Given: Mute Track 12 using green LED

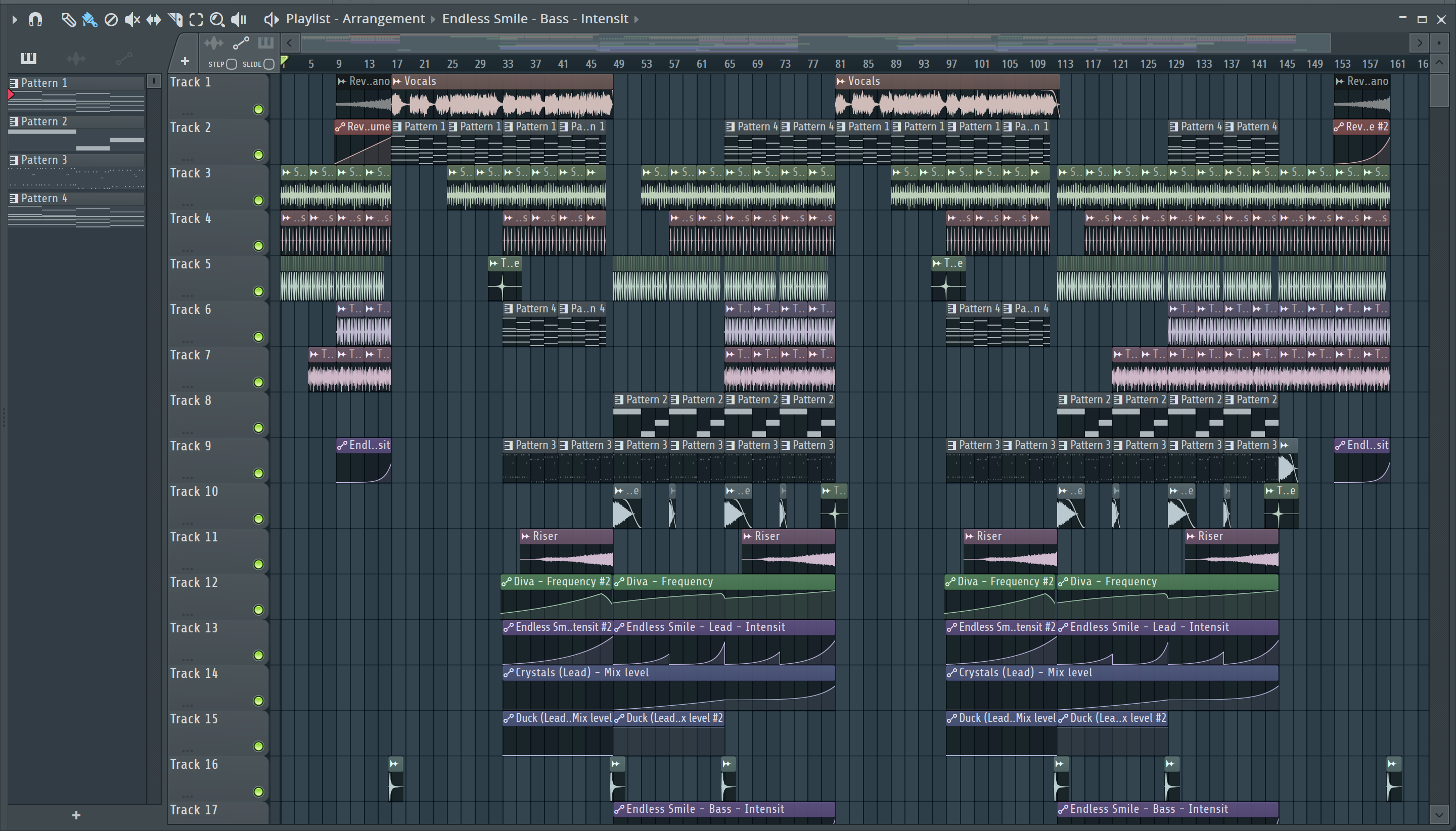Looking at the screenshot, I should click(x=258, y=610).
